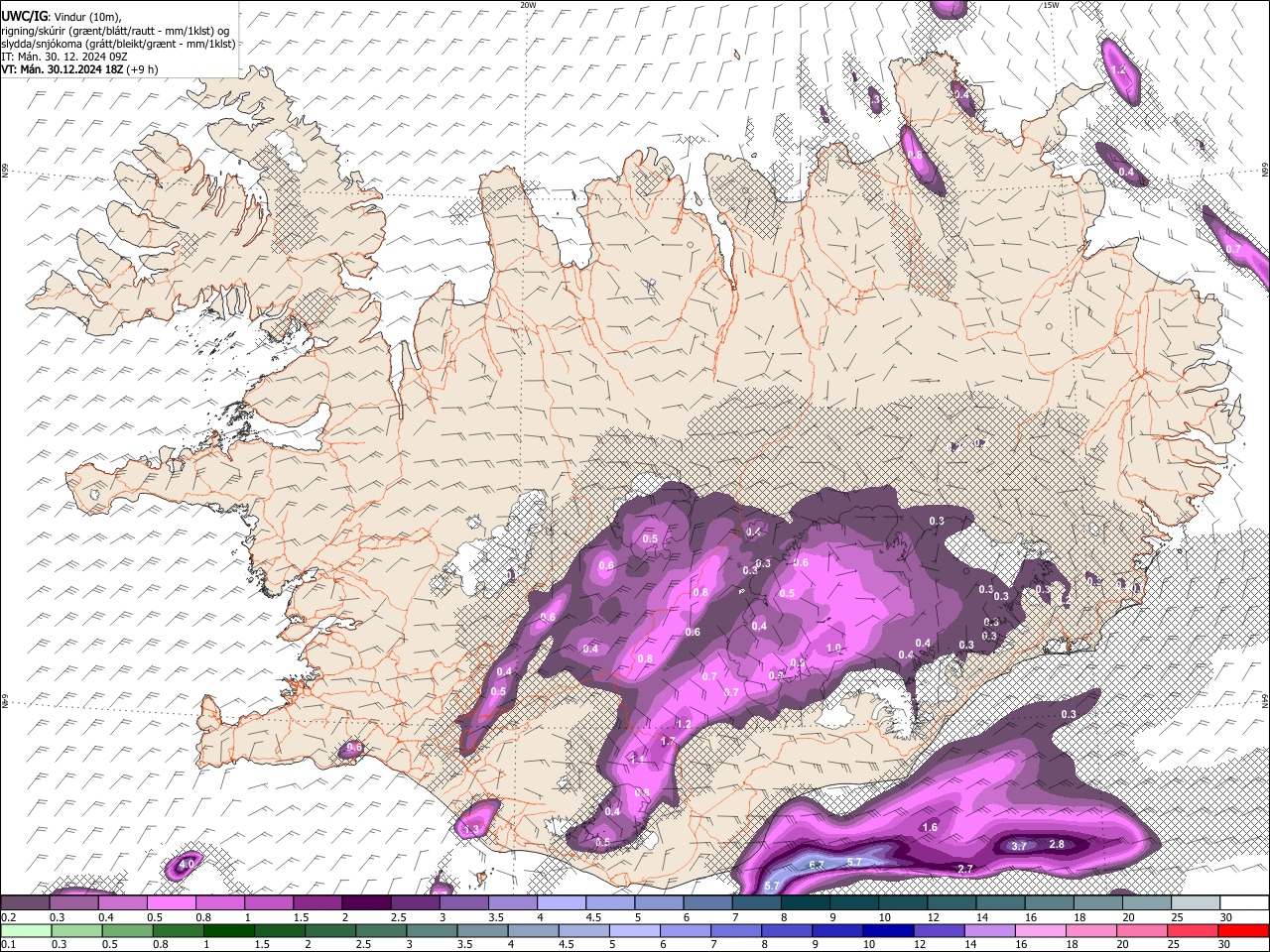The image size is (1270, 952).
Task: Pick the navy blue 10 swatch, lower scale
Action: (888, 930)
